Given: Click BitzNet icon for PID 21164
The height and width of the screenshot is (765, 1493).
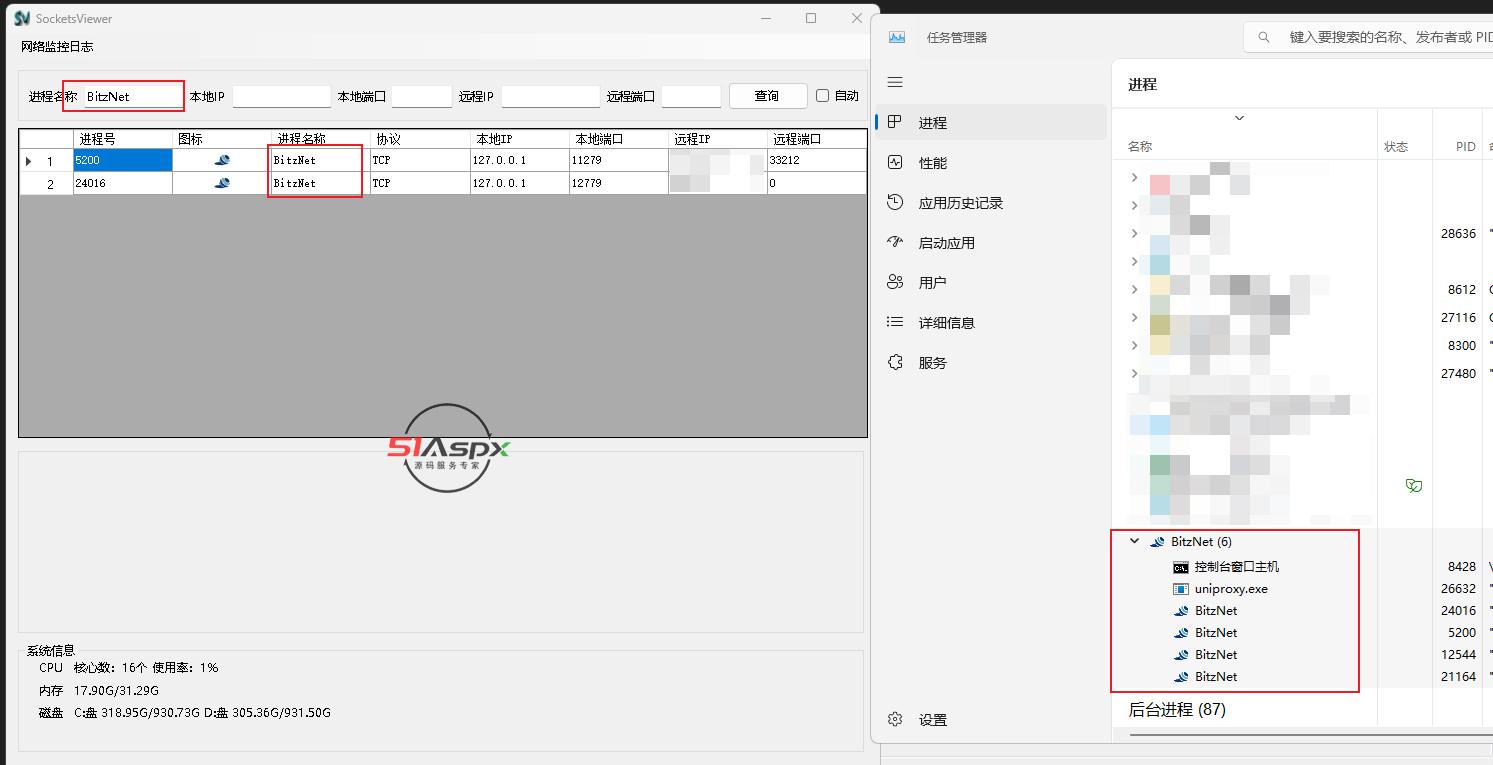Looking at the screenshot, I should point(1180,677).
